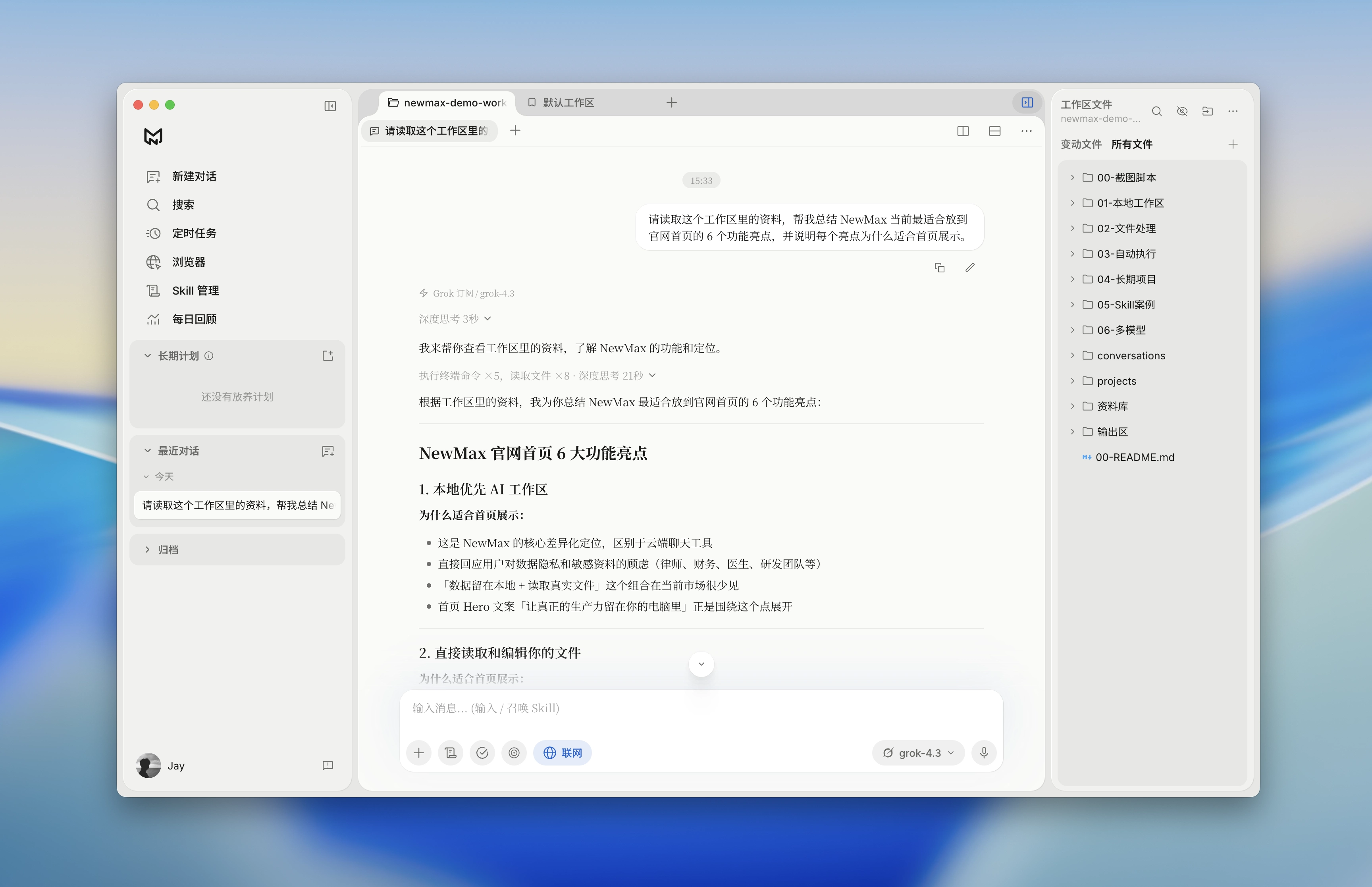Click the feedback icon beside Jay
The image size is (1372, 887).
[x=328, y=766]
